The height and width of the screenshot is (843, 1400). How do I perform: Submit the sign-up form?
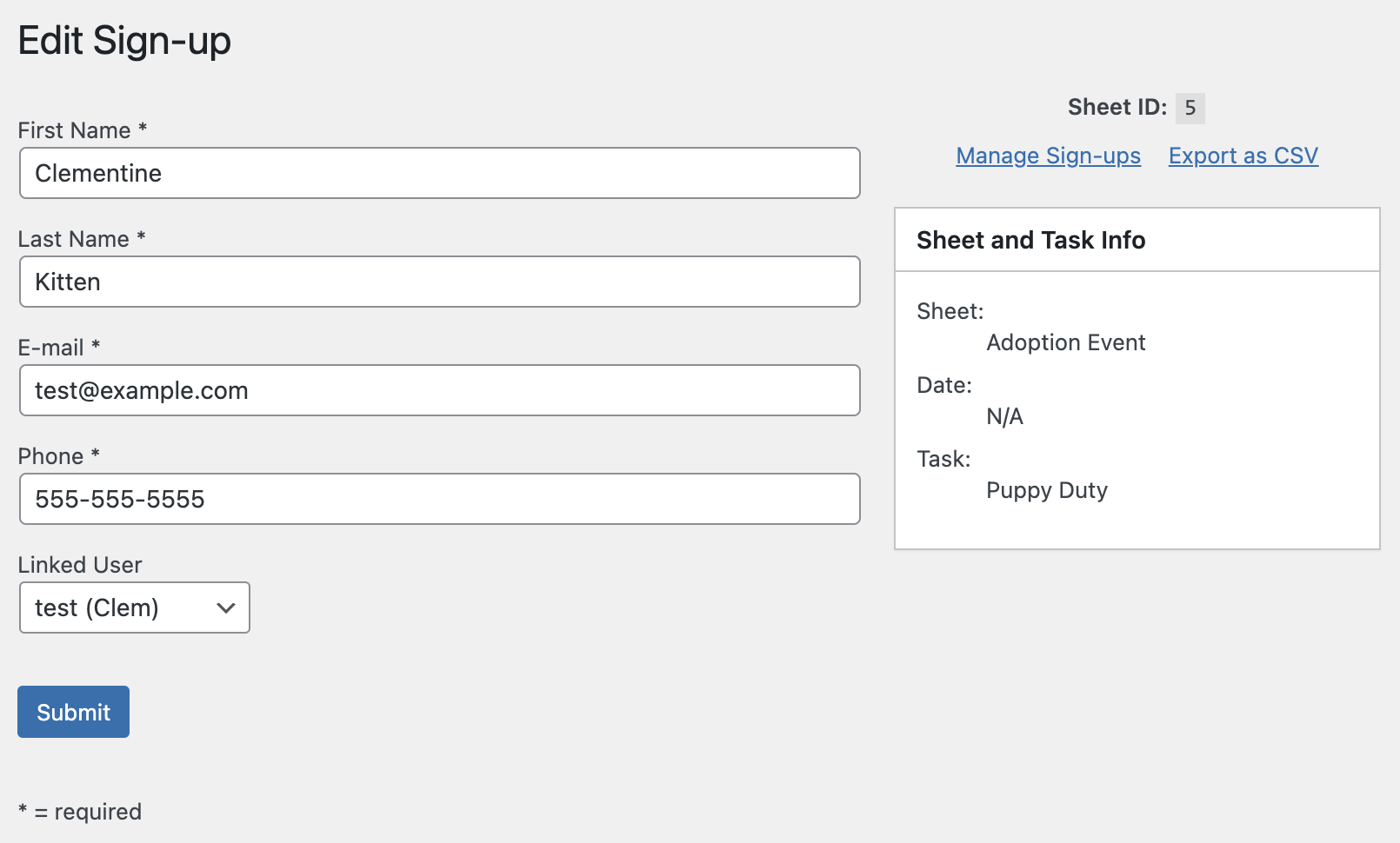point(74,712)
